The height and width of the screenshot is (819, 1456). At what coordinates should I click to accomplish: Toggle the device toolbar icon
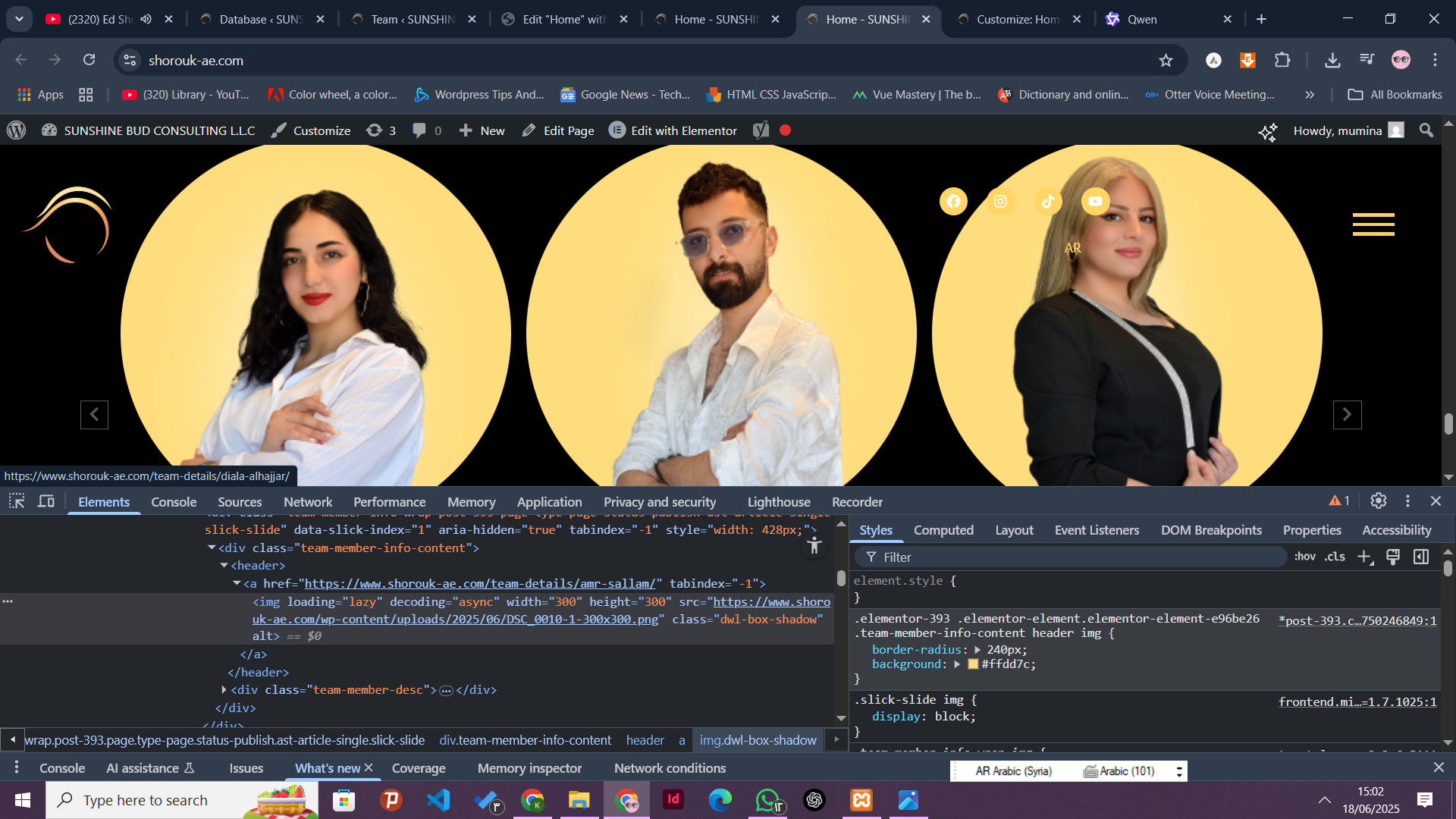[46, 501]
